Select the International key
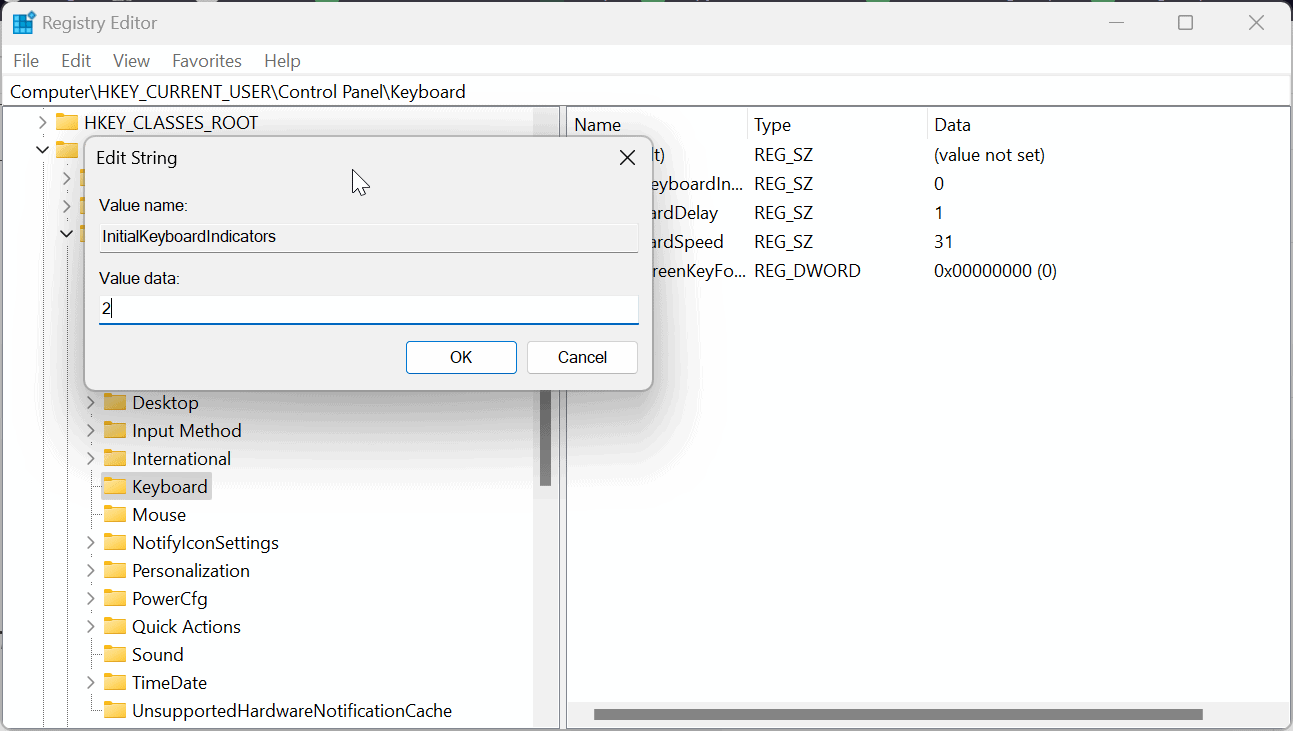 (x=181, y=459)
